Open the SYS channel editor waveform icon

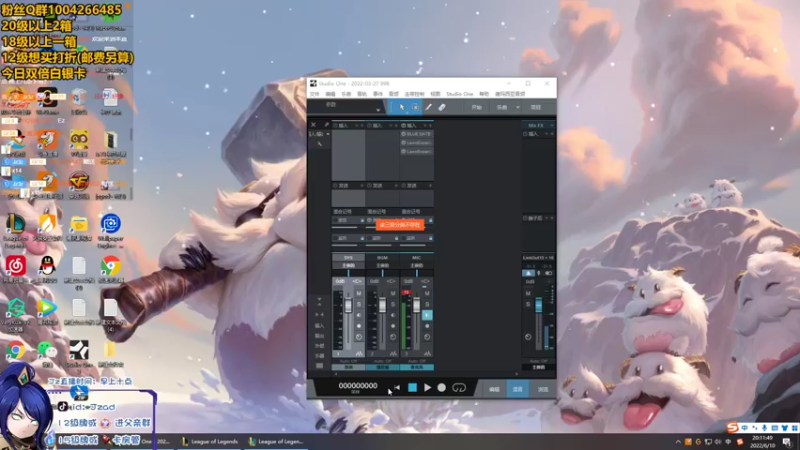pyautogui.click(x=359, y=354)
